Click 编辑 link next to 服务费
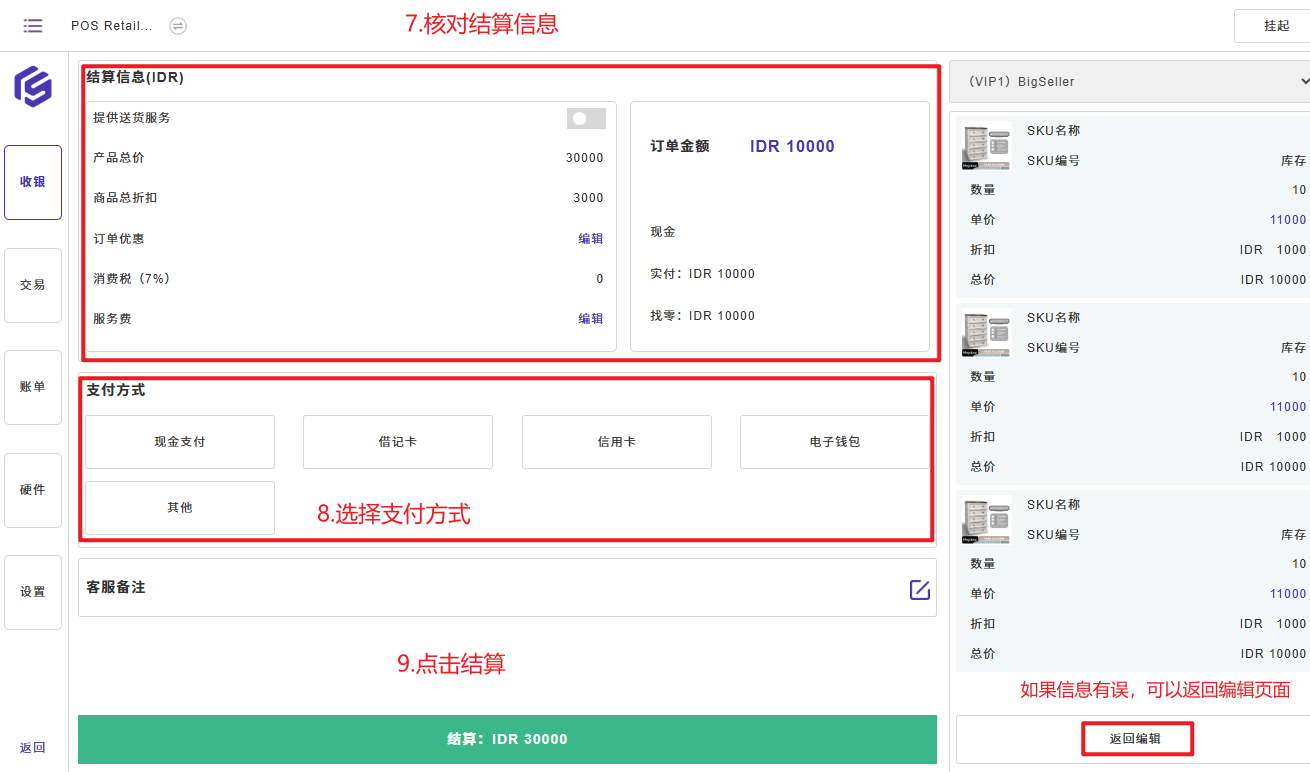1310x772 pixels. click(590, 319)
